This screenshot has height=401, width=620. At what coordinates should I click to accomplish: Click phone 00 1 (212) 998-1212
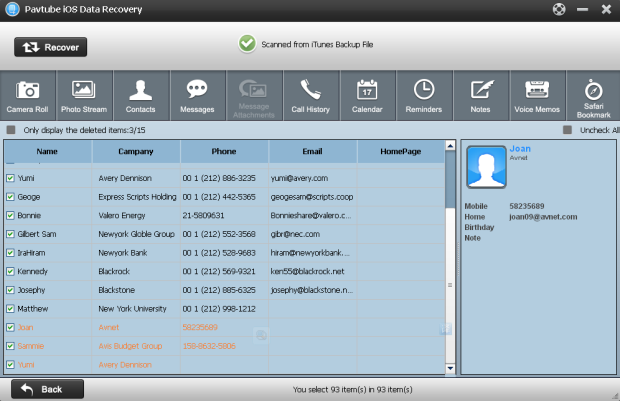[x=219, y=309]
